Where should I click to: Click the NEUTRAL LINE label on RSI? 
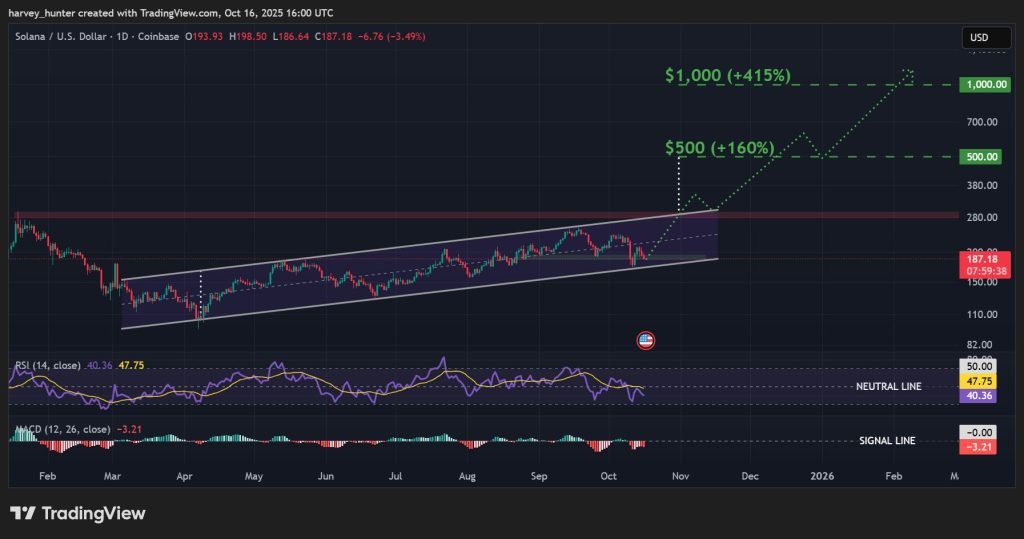pyautogui.click(x=889, y=386)
